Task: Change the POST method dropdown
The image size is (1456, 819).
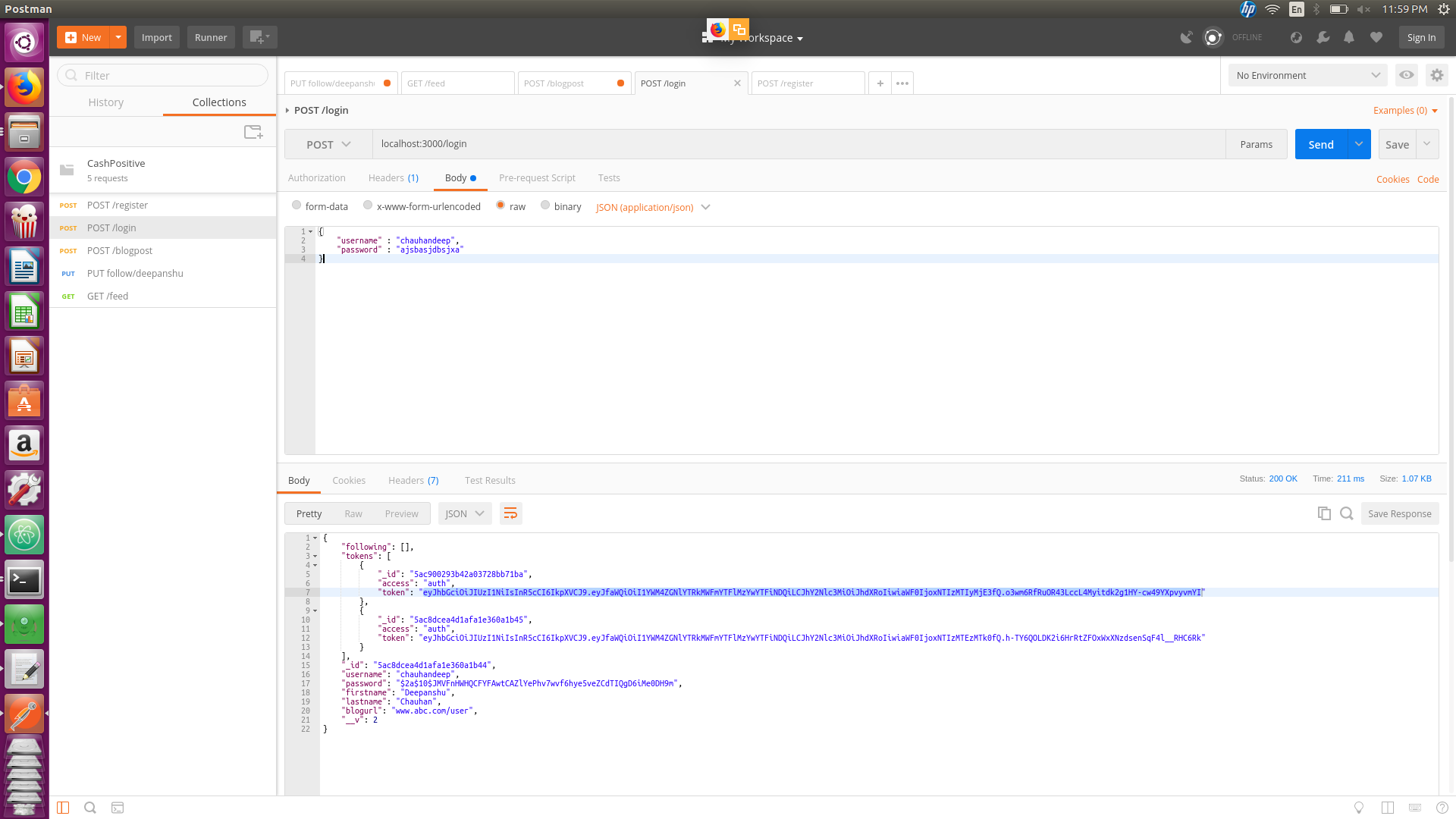Action: click(x=328, y=144)
